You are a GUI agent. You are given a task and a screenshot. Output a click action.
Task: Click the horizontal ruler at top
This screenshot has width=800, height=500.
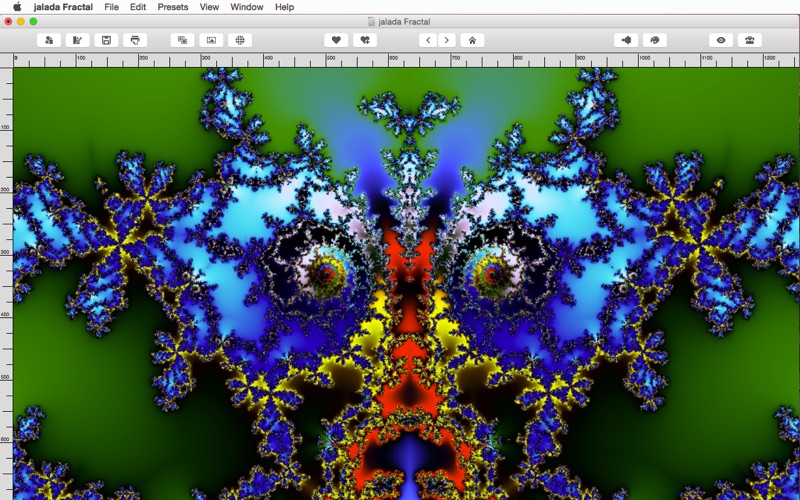(x=406, y=61)
